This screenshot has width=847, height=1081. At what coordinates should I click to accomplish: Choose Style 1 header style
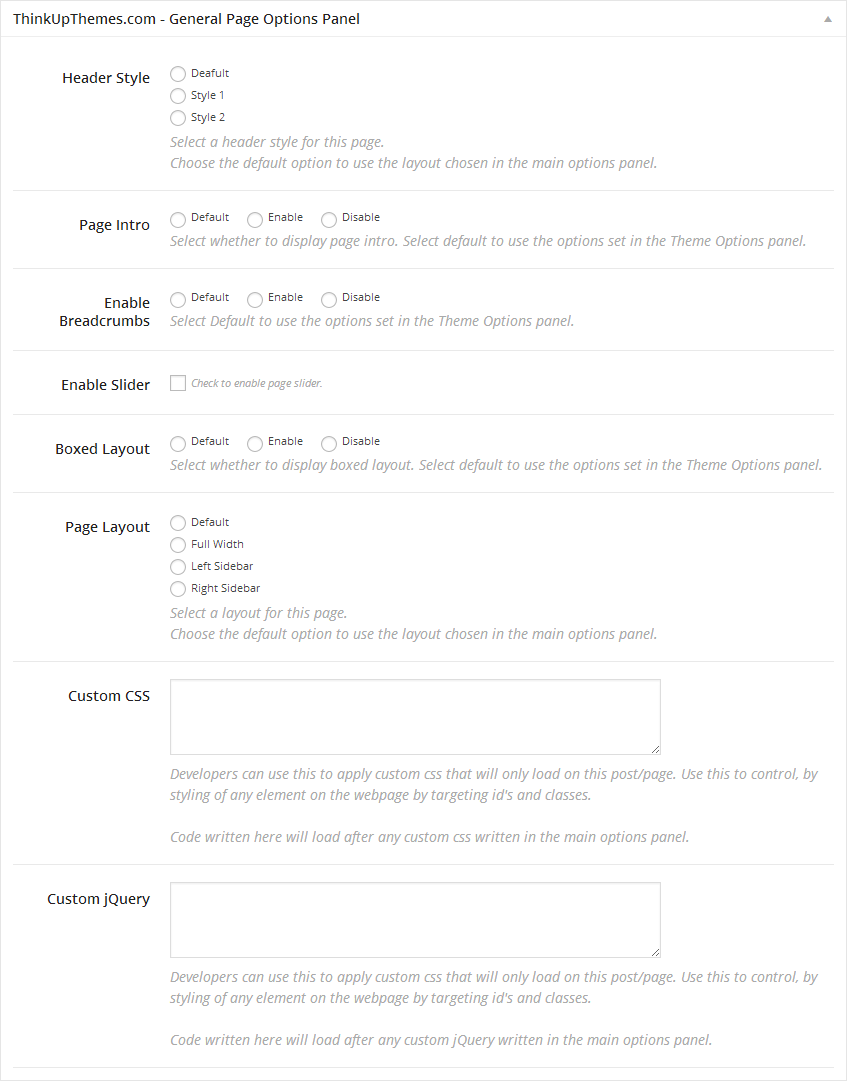pyautogui.click(x=178, y=96)
